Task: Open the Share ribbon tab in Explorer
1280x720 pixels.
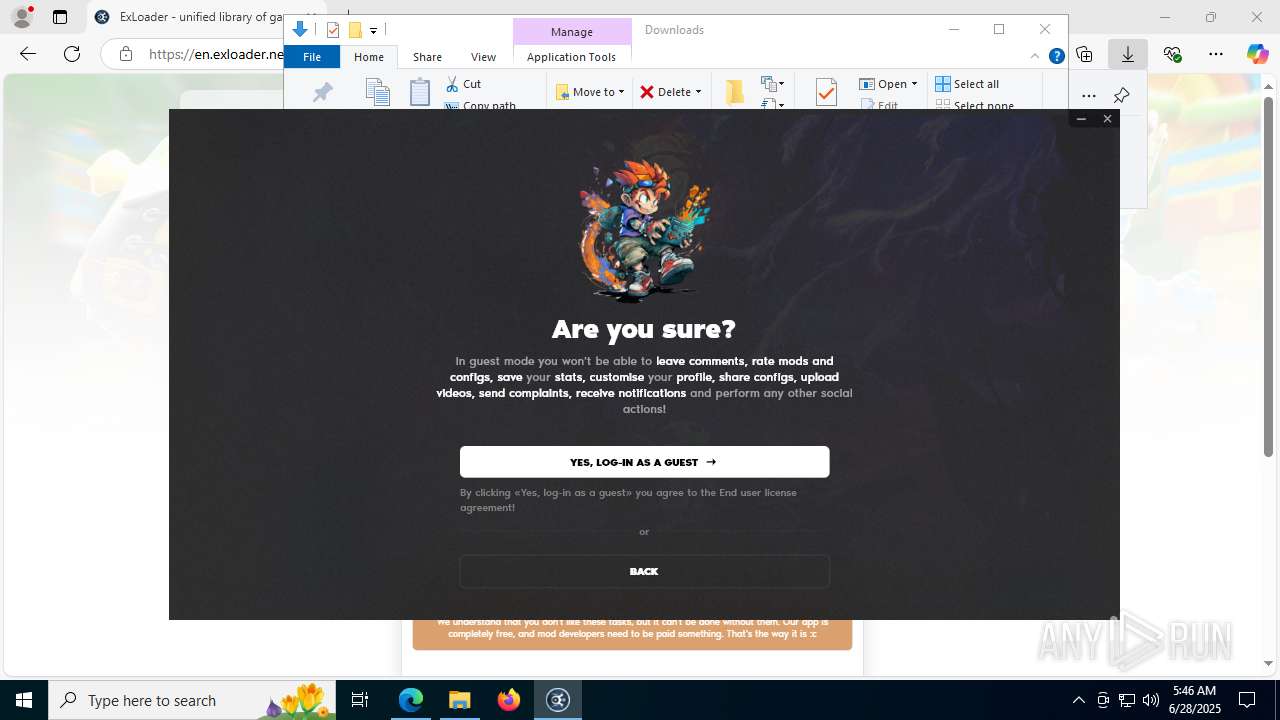Action: 427,57
